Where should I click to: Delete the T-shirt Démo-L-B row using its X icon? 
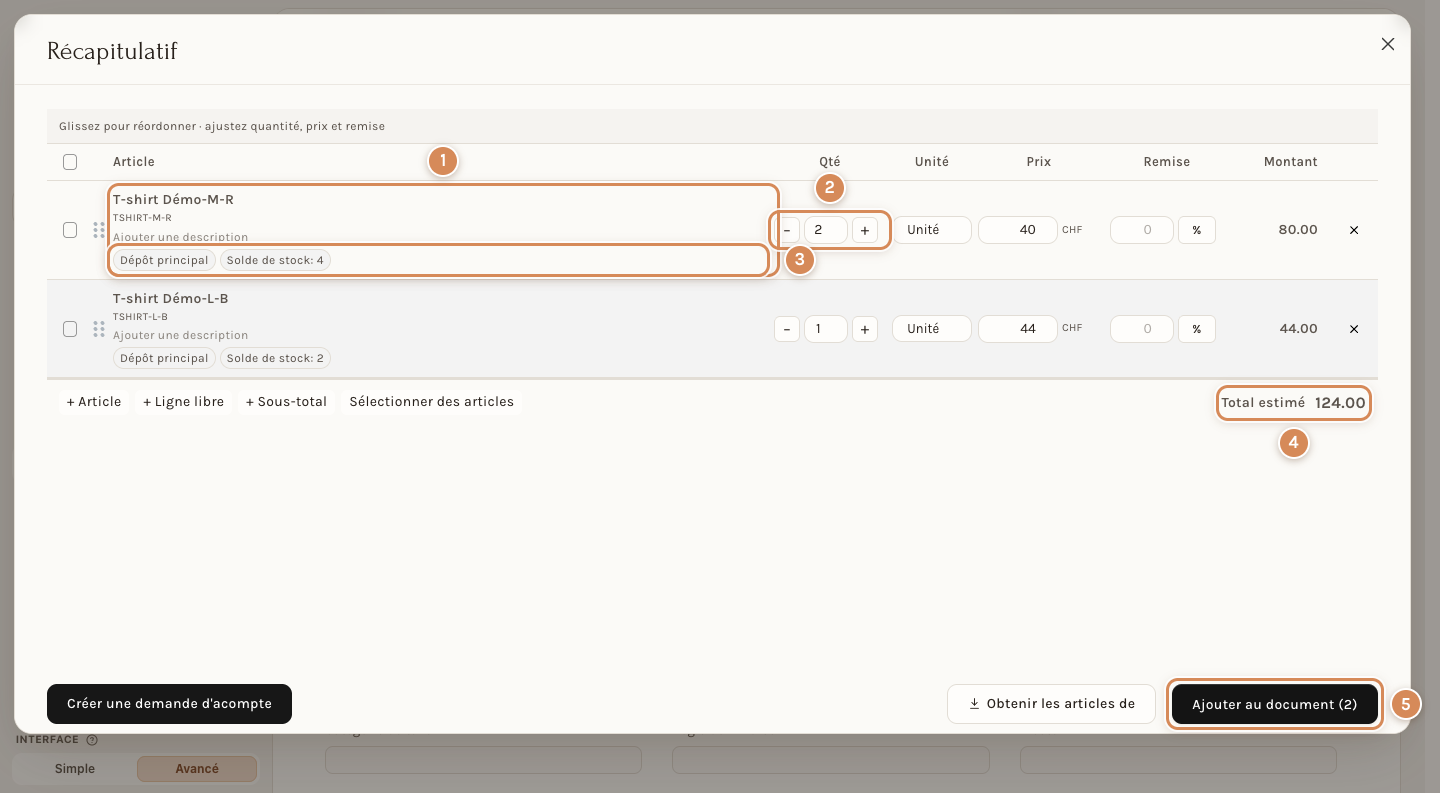pos(1354,329)
